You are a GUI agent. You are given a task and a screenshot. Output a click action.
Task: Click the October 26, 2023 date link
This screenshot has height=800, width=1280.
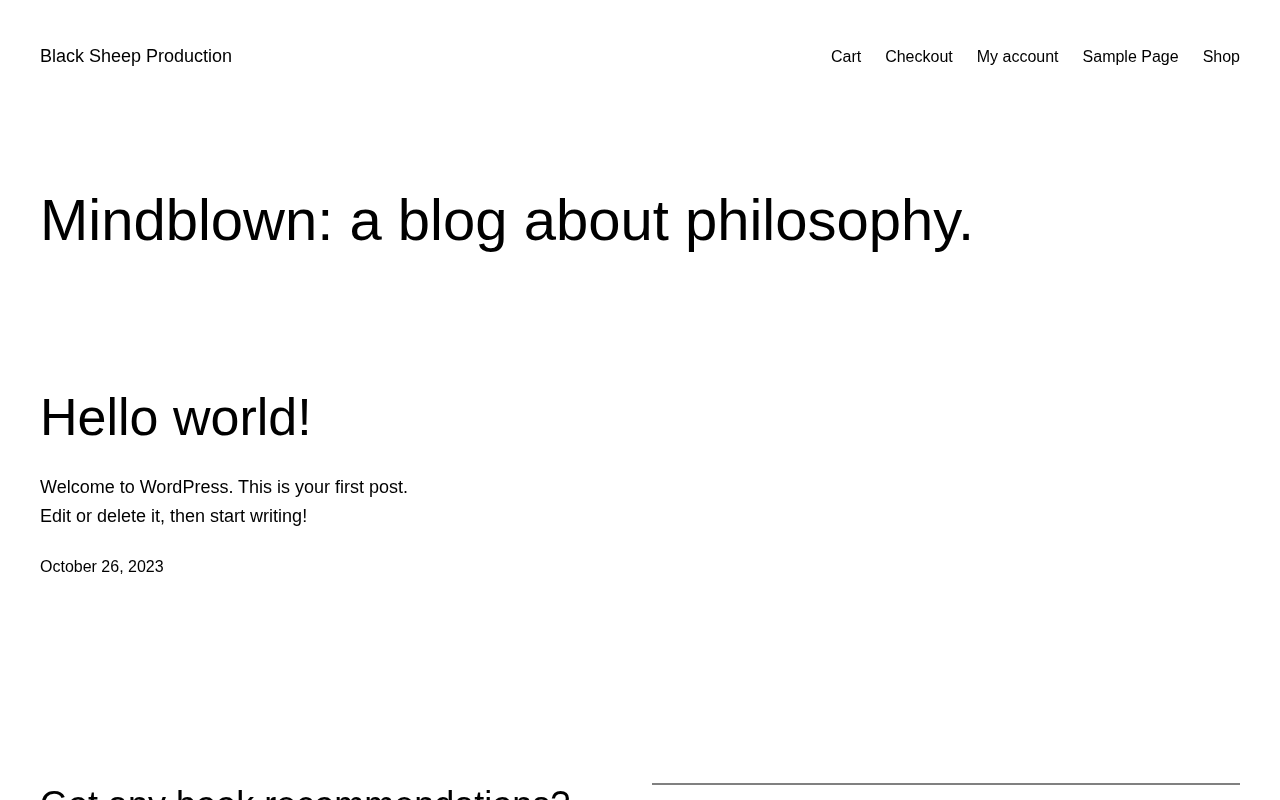(x=102, y=566)
